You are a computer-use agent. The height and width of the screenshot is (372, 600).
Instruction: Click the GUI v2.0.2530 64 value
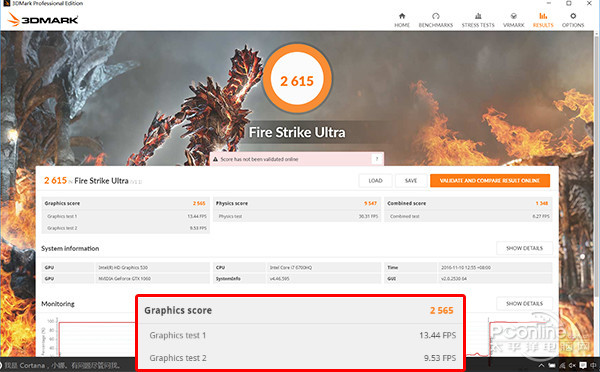(x=454, y=279)
